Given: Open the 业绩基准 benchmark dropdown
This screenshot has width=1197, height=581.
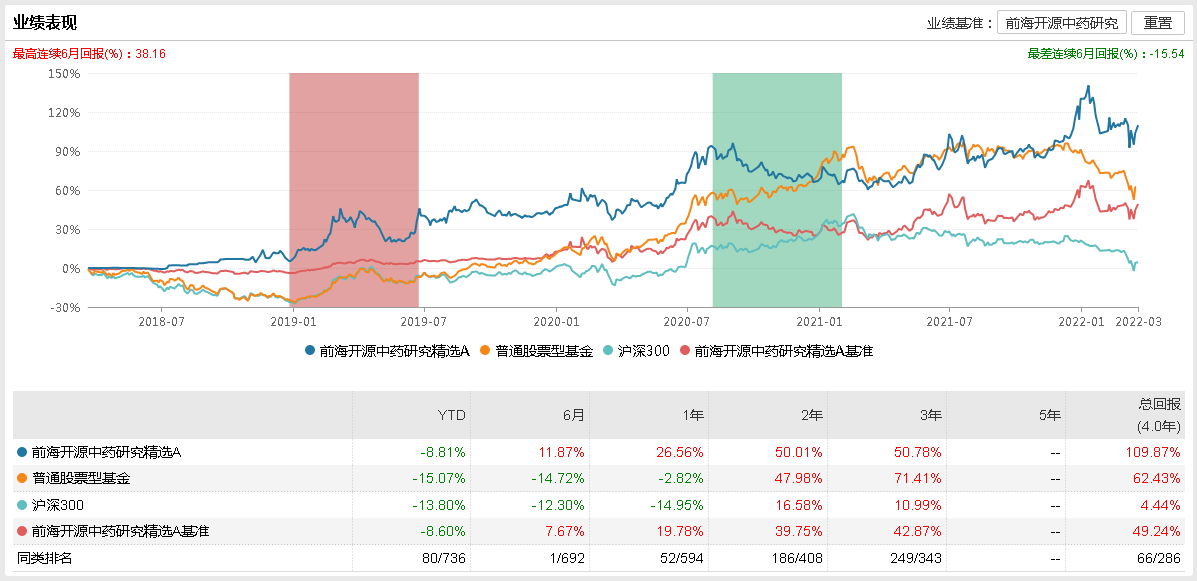Looking at the screenshot, I should [x=1061, y=23].
